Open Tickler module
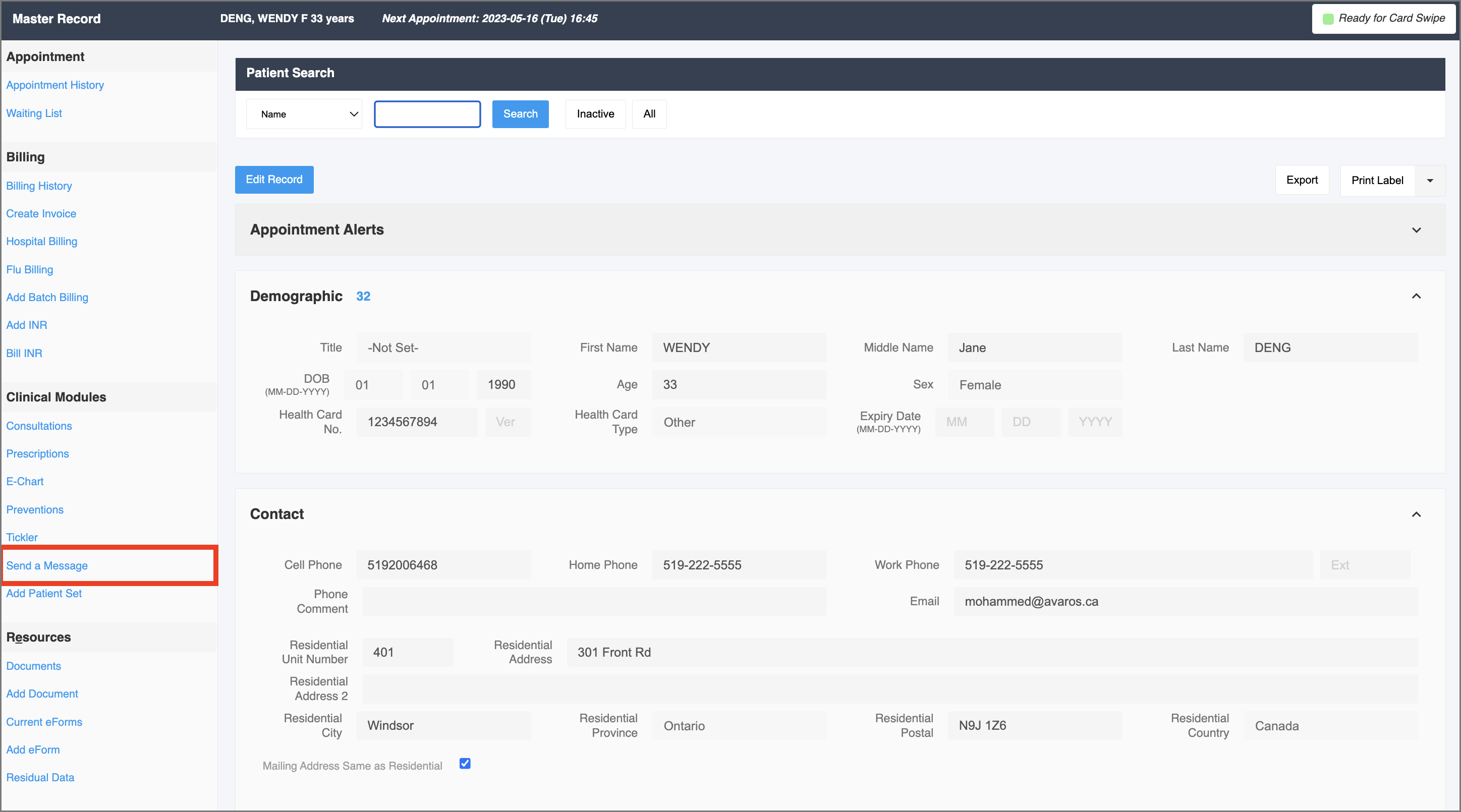 (22, 537)
